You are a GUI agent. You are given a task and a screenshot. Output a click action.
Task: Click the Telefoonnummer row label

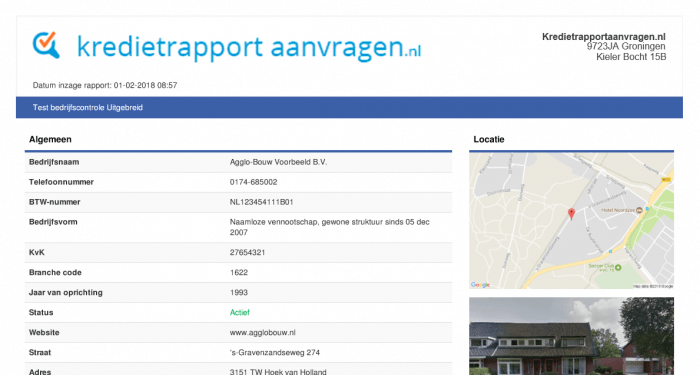tap(61, 182)
